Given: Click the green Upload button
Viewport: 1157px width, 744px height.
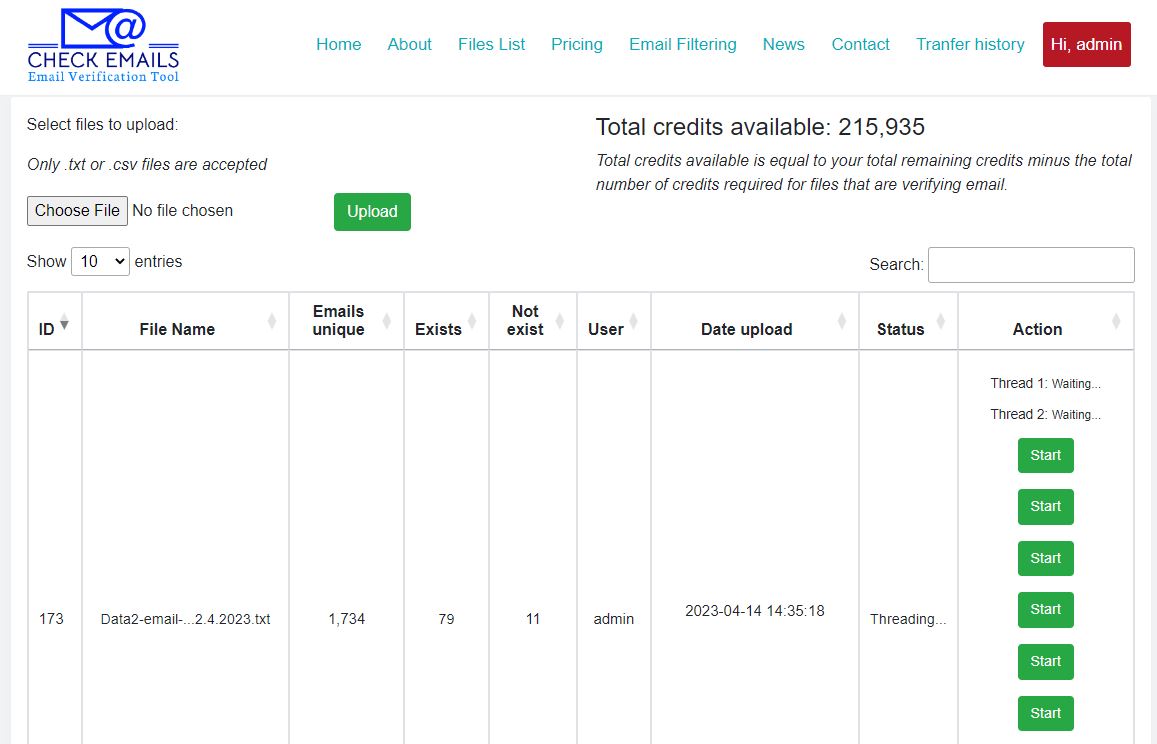Looking at the screenshot, I should pyautogui.click(x=372, y=212).
